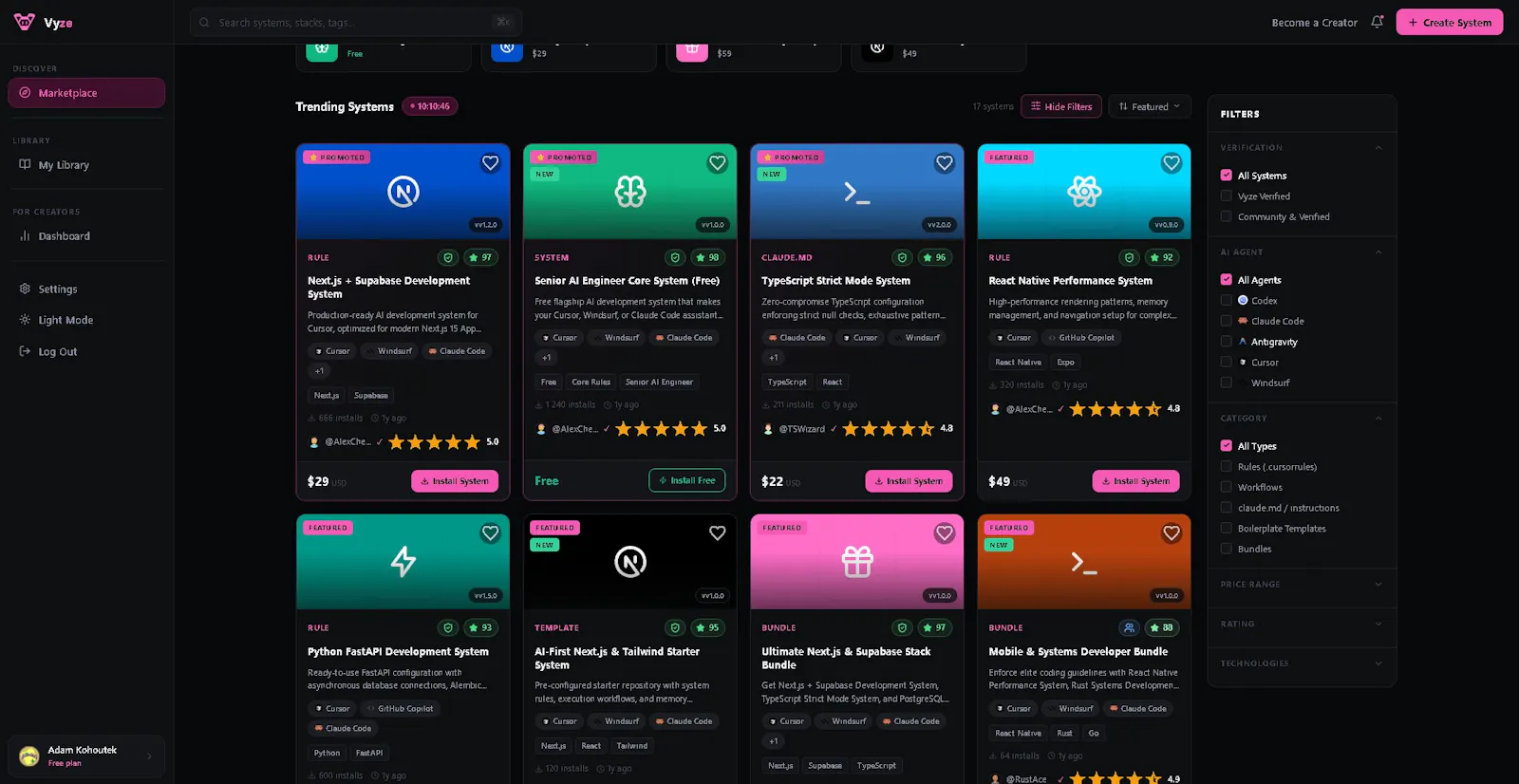Click the React atom icon on React Native card
The image size is (1519, 784).
pyautogui.click(x=1084, y=192)
